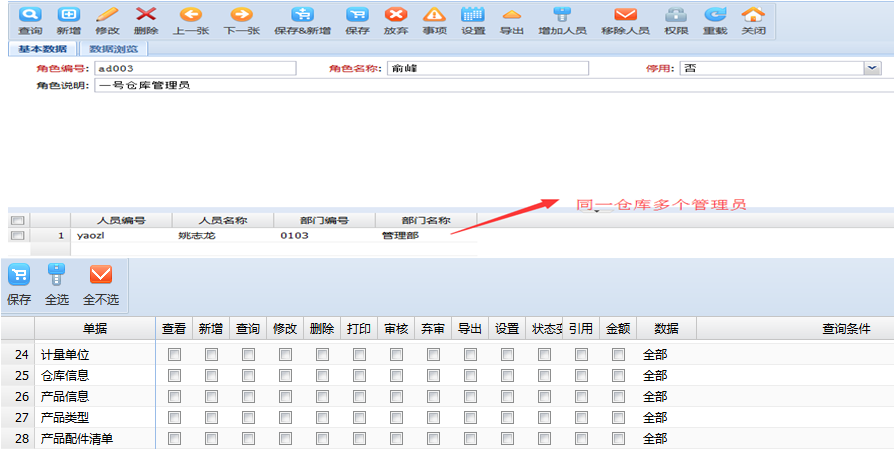Click the 修改 edit pencil icon
The width and height of the screenshot is (895, 450).
point(107,16)
